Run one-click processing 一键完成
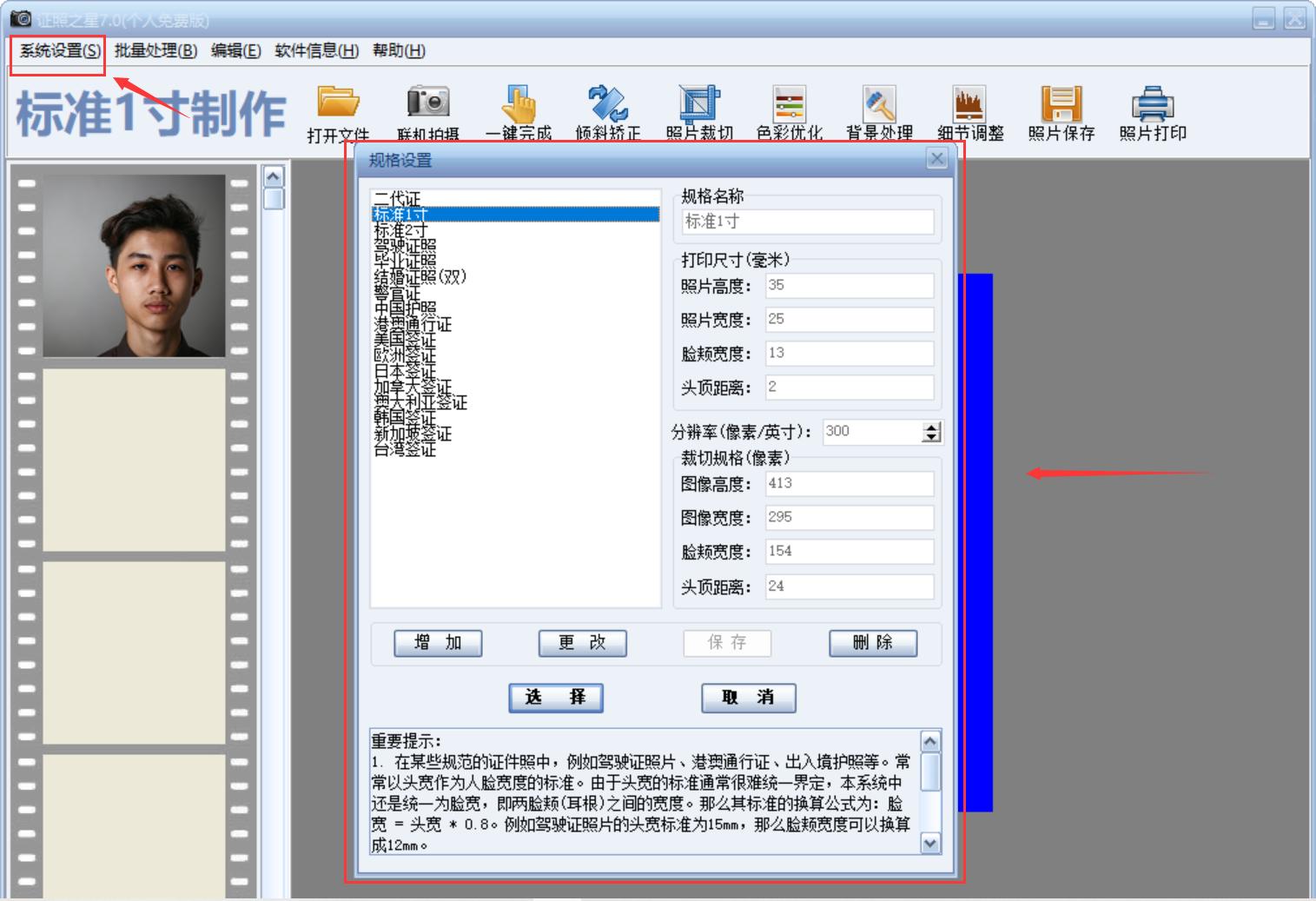The width and height of the screenshot is (1316, 901). 519,109
